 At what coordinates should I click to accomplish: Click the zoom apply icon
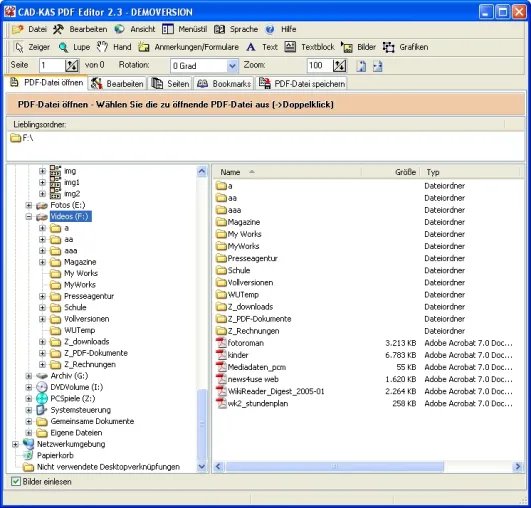pyautogui.click(x=340, y=65)
